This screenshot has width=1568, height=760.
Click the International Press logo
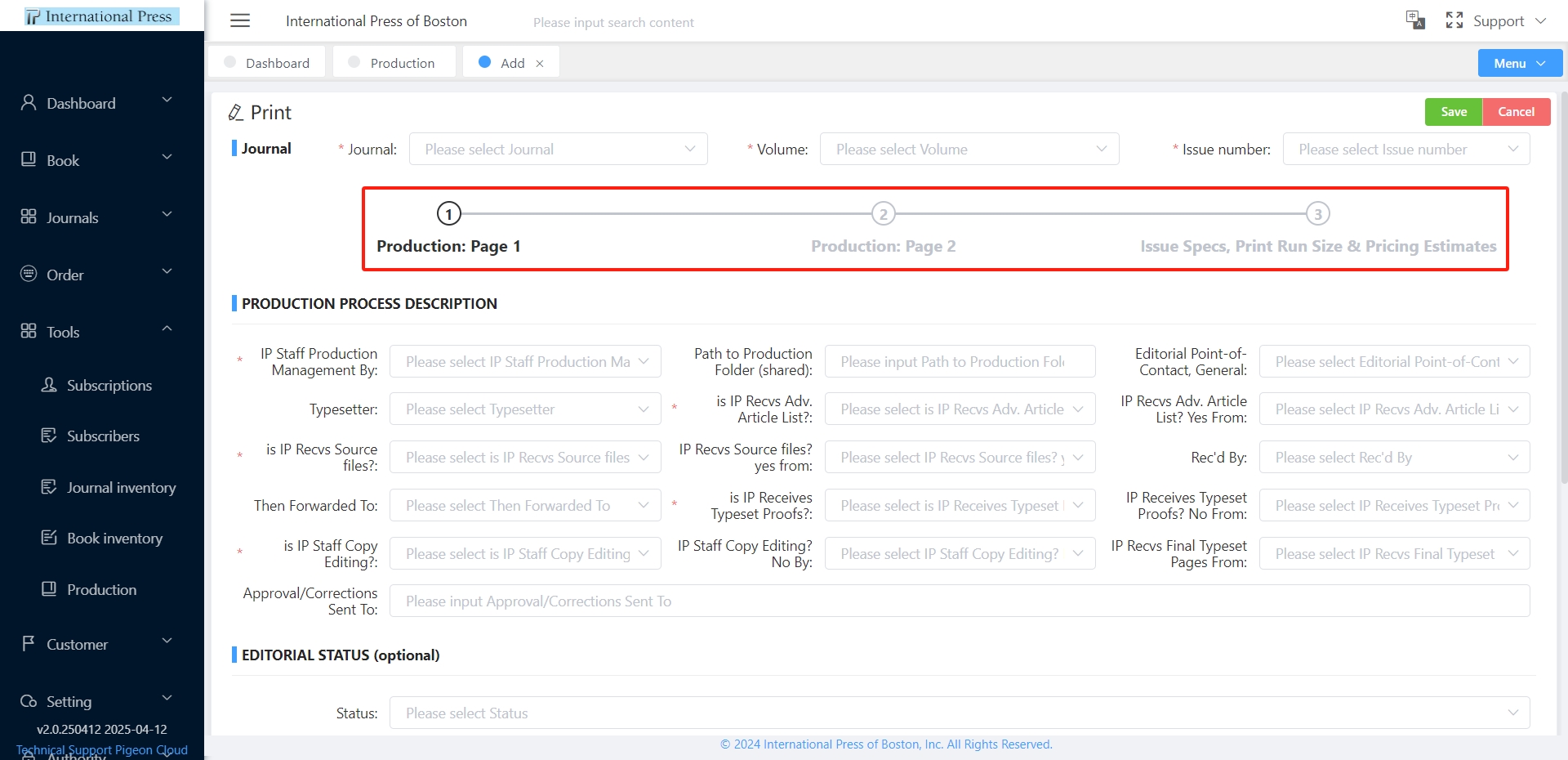click(102, 16)
